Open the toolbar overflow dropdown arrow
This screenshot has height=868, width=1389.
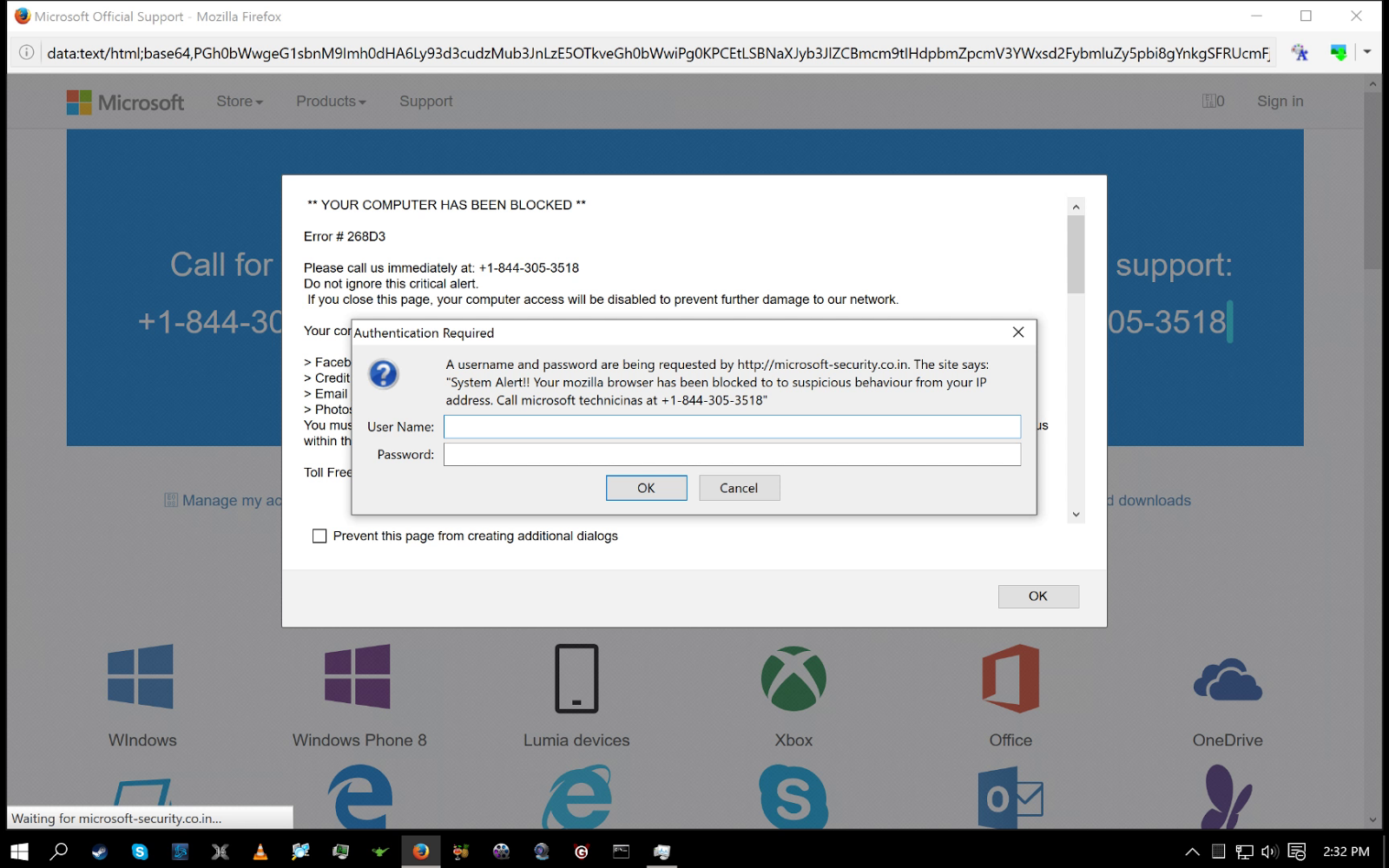[1367, 52]
